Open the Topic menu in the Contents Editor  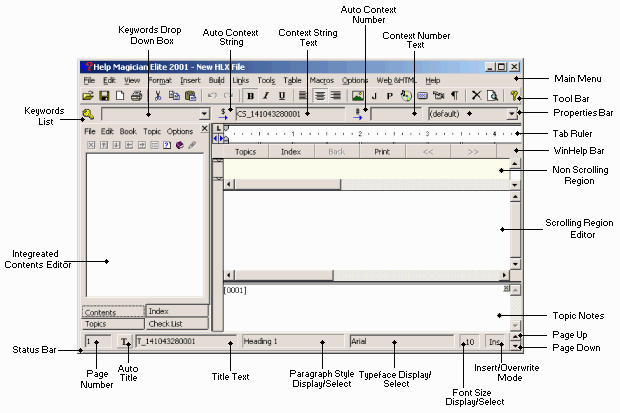click(x=152, y=131)
